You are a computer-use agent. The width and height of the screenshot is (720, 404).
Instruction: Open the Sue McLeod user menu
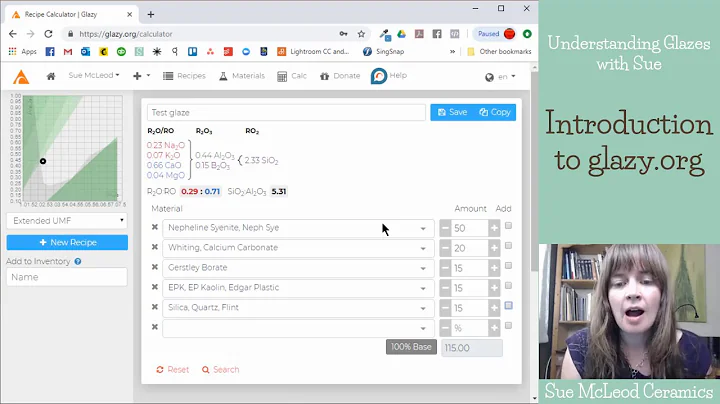(x=94, y=75)
